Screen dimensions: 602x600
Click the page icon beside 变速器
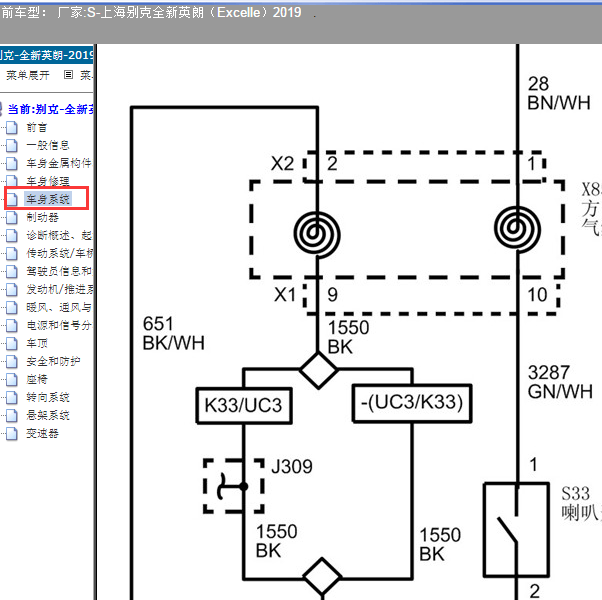click(x=12, y=434)
